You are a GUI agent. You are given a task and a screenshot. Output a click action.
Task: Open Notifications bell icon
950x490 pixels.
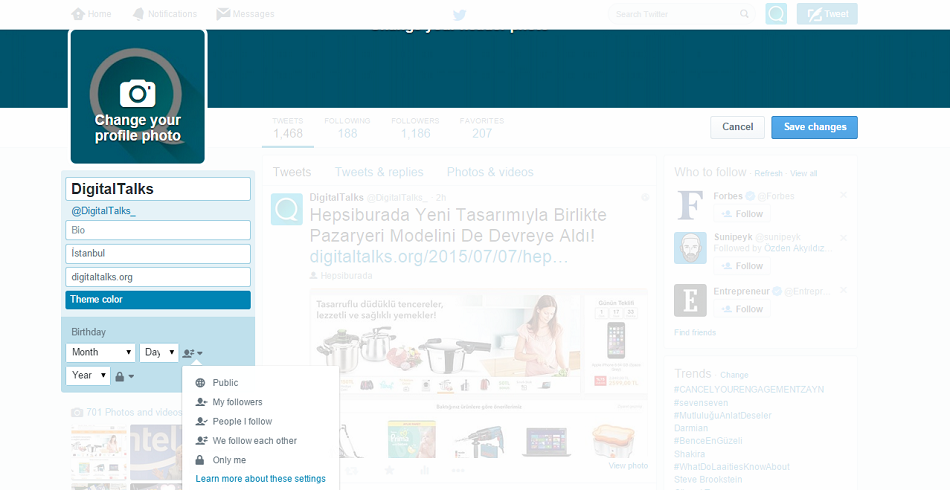pyautogui.click(x=138, y=14)
